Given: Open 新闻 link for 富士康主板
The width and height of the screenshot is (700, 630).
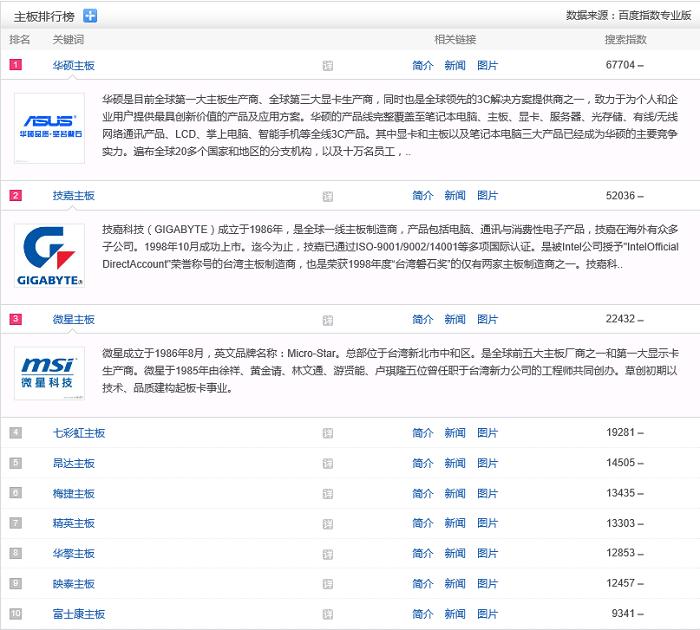Looking at the screenshot, I should click(x=455, y=614).
